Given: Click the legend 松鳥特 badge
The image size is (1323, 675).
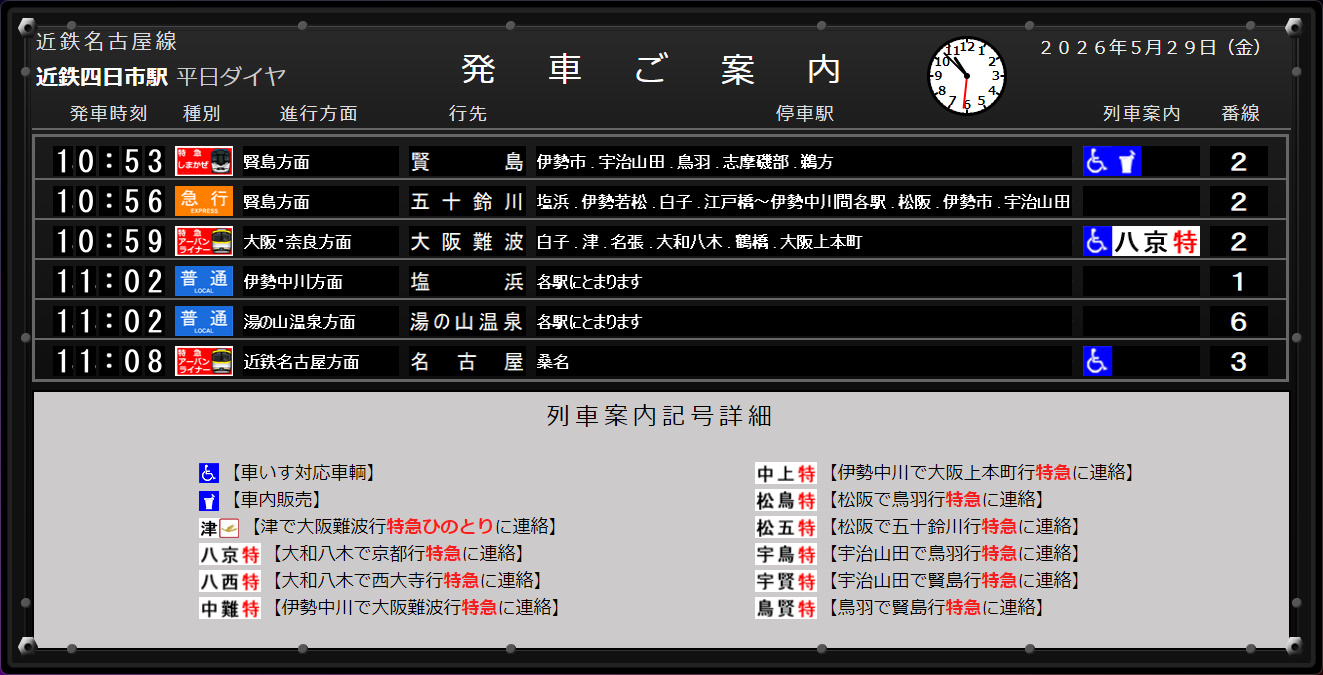Looking at the screenshot, I should [x=786, y=500].
